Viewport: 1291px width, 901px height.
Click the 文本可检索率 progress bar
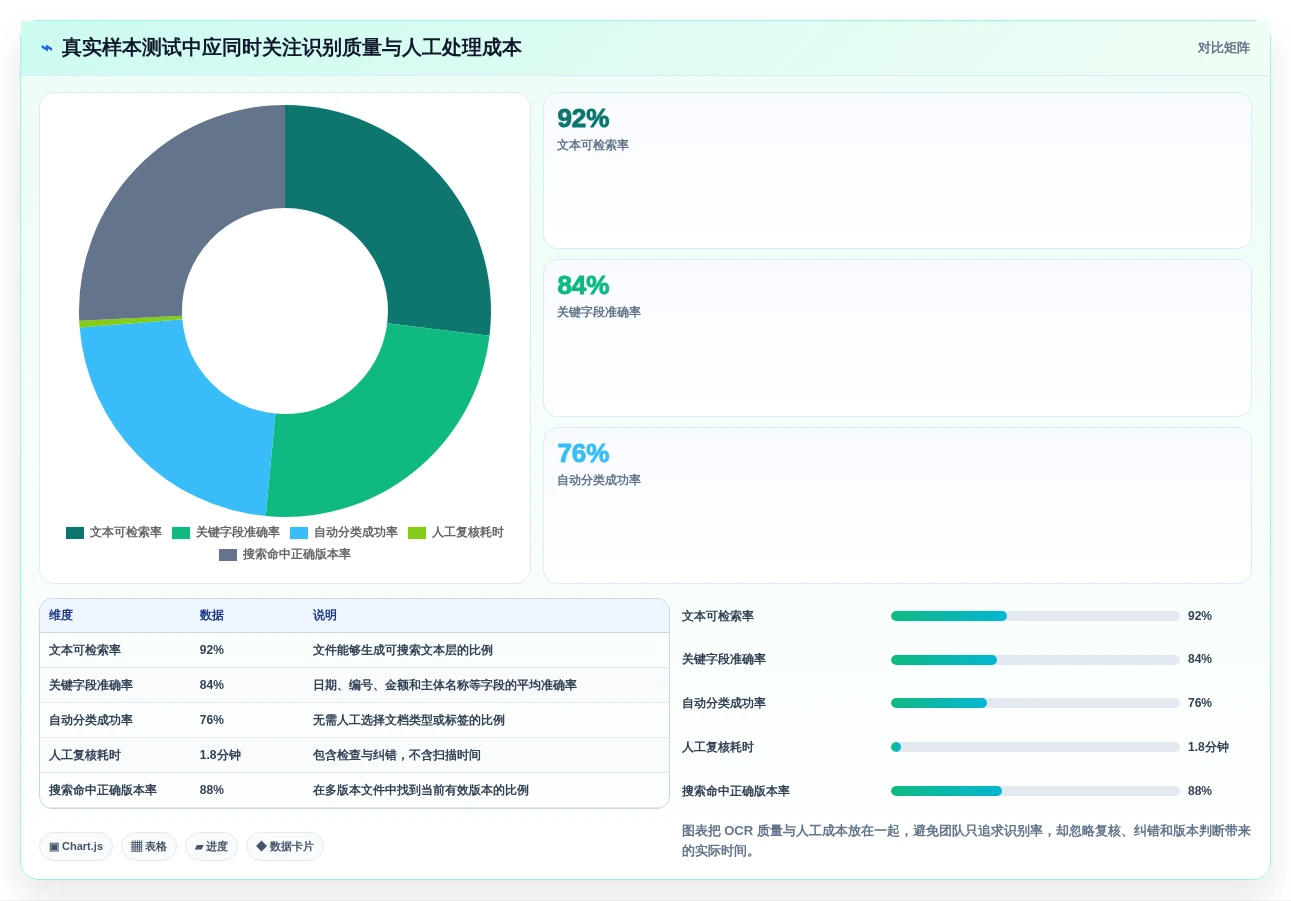tap(1035, 616)
